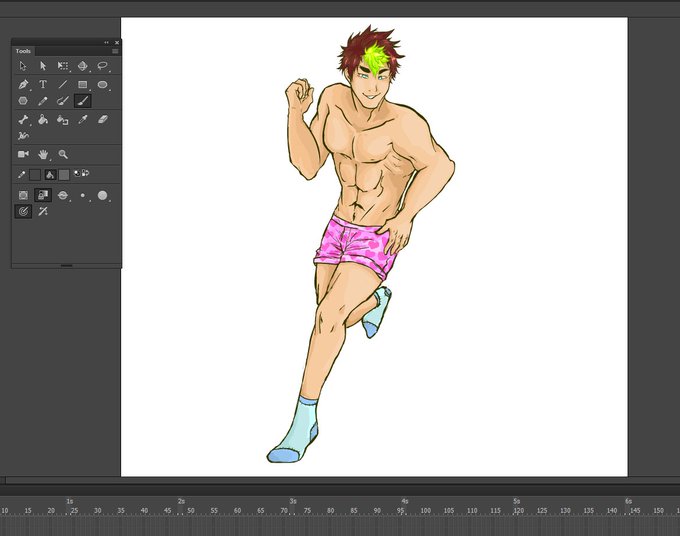The width and height of the screenshot is (680, 536).
Task: Select the Eraser tool
Action: [102, 119]
